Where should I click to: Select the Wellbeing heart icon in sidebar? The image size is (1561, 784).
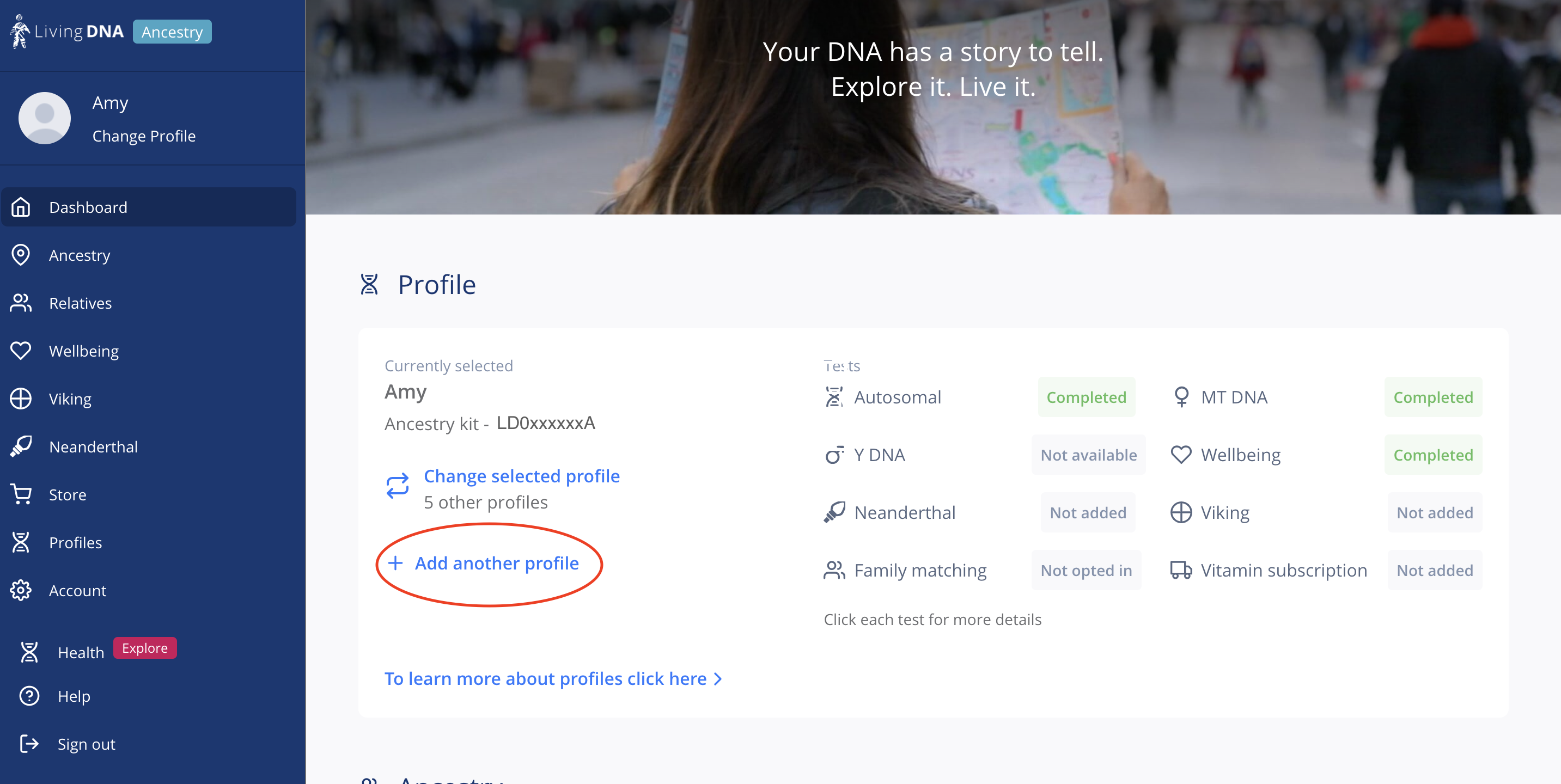(21, 351)
